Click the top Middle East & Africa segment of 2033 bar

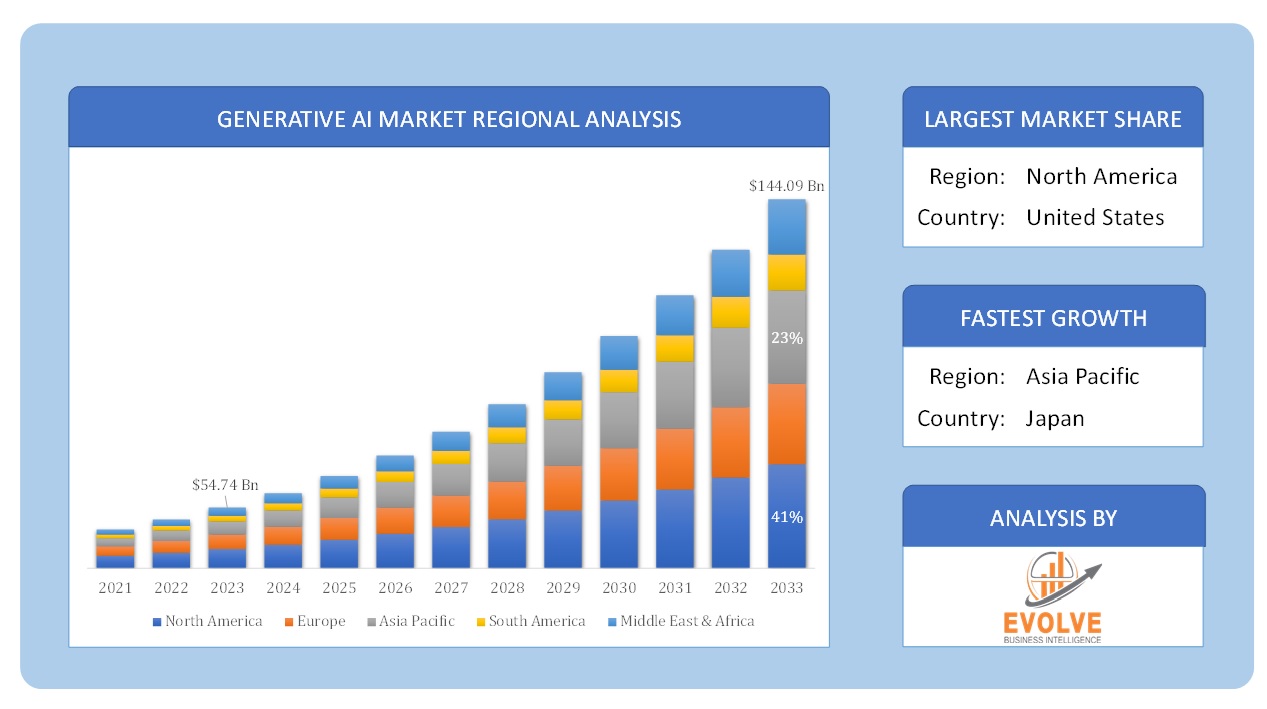coord(787,227)
